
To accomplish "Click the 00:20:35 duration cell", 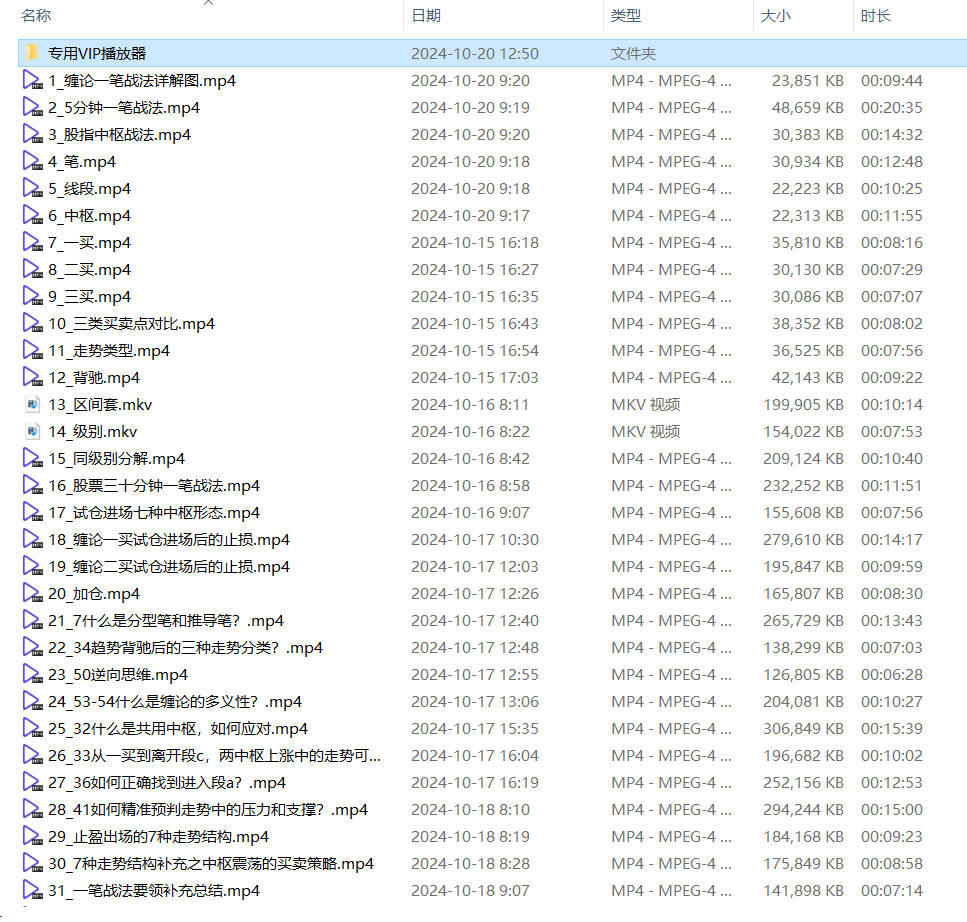I will tap(892, 108).
